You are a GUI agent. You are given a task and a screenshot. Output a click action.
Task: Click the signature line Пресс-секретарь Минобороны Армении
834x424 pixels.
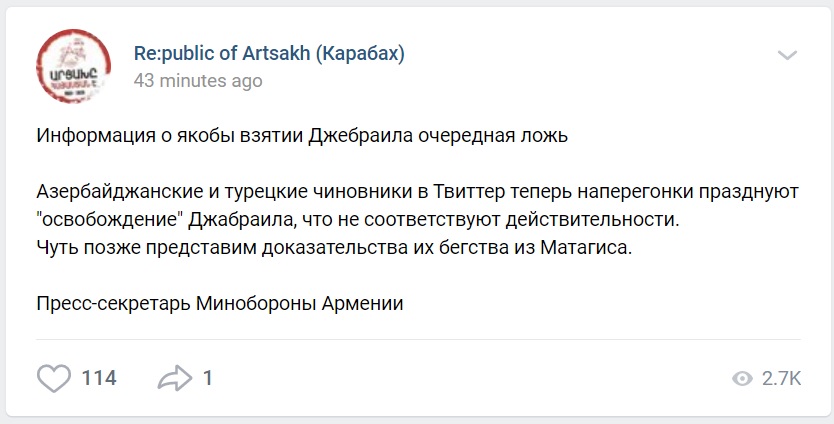click(x=219, y=303)
